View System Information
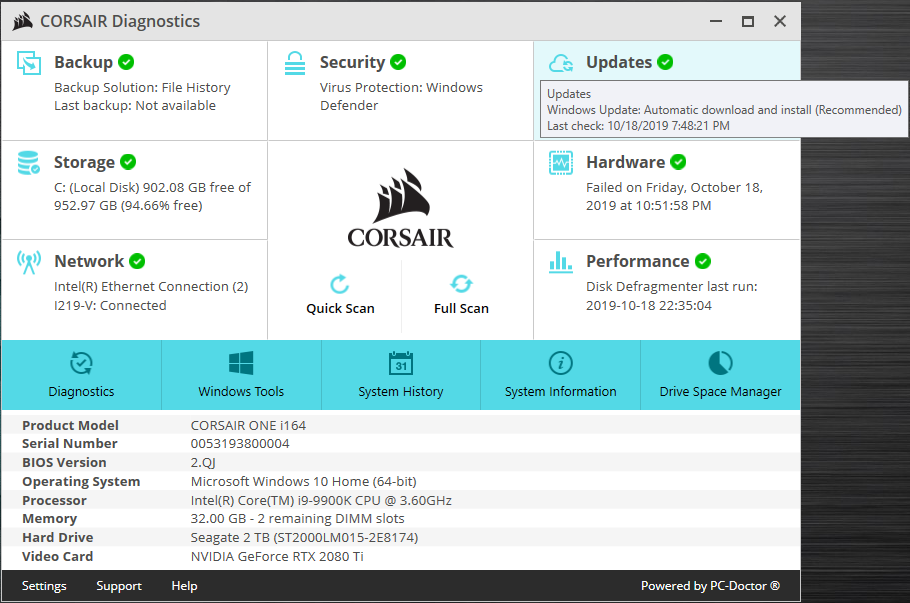Screen dimensions: 910x603 click(561, 375)
